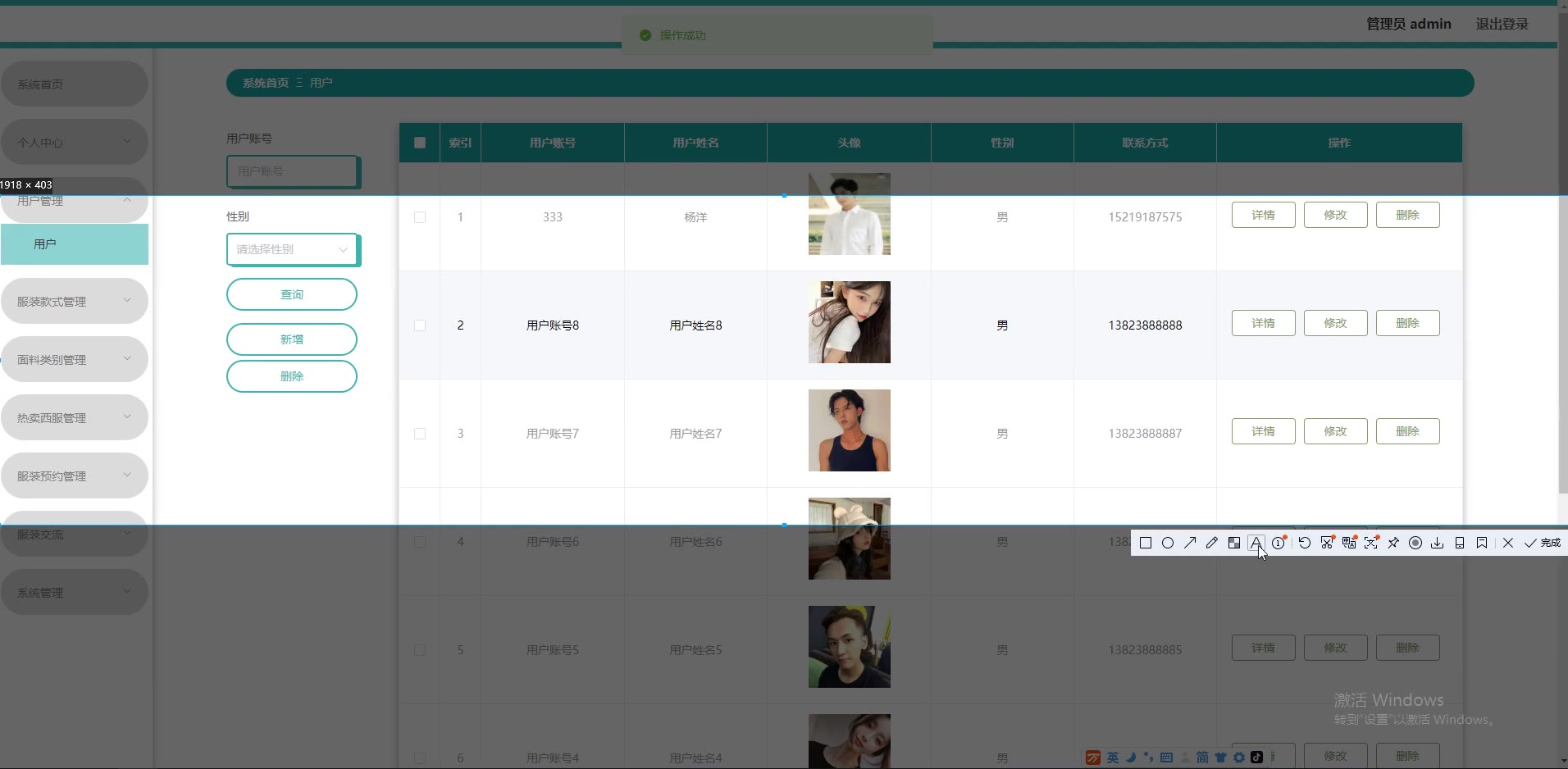Viewport: 1568px width, 769px height.
Task: Select the 用户 submenu item
Action: pos(75,244)
